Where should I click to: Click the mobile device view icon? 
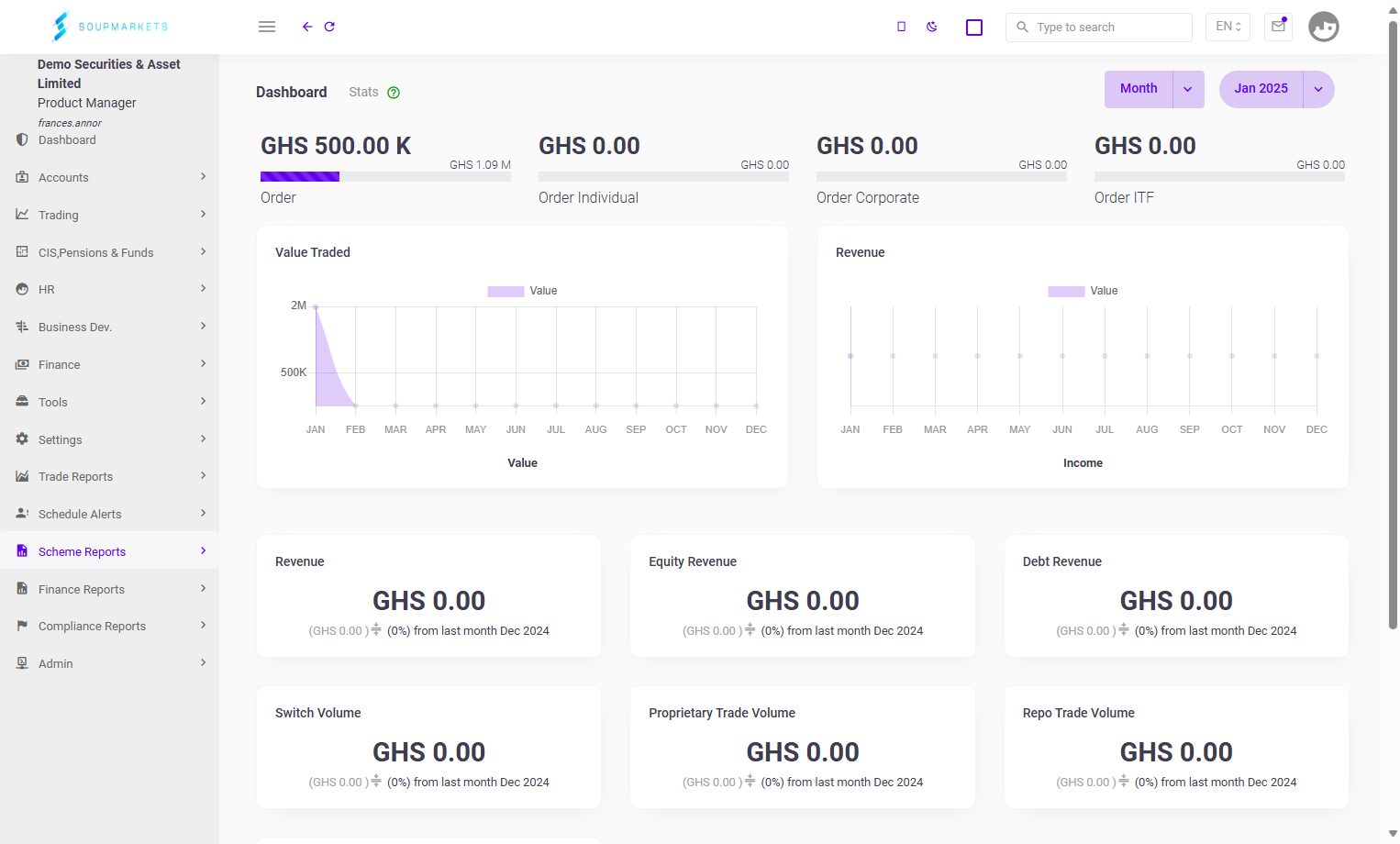[901, 27]
